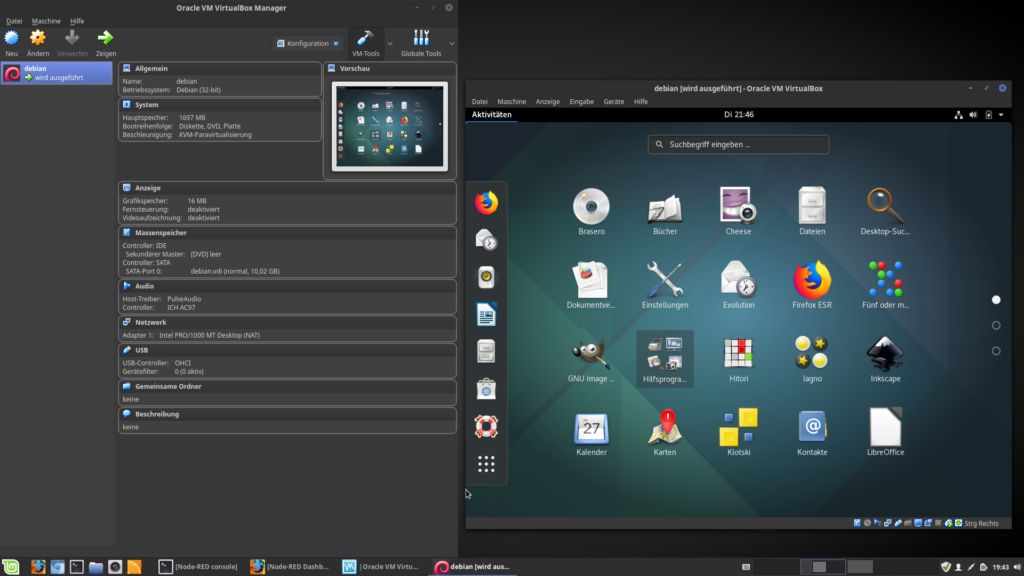Open the VM-Tools hammer icon
This screenshot has height=576, width=1024.
366,38
